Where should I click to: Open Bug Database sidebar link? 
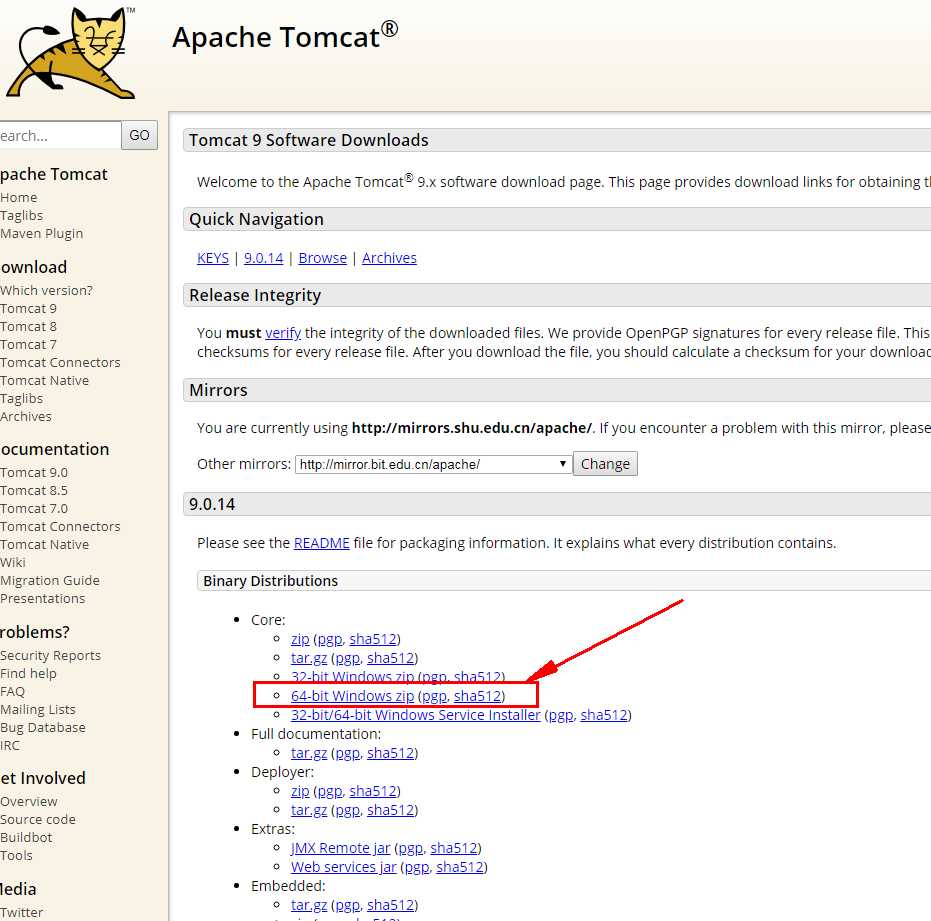coord(43,728)
